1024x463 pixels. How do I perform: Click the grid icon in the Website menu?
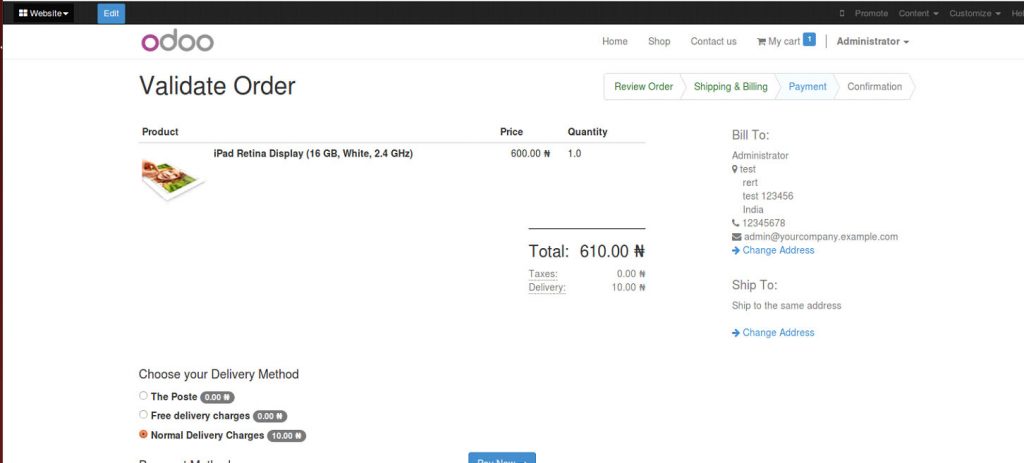(x=23, y=13)
